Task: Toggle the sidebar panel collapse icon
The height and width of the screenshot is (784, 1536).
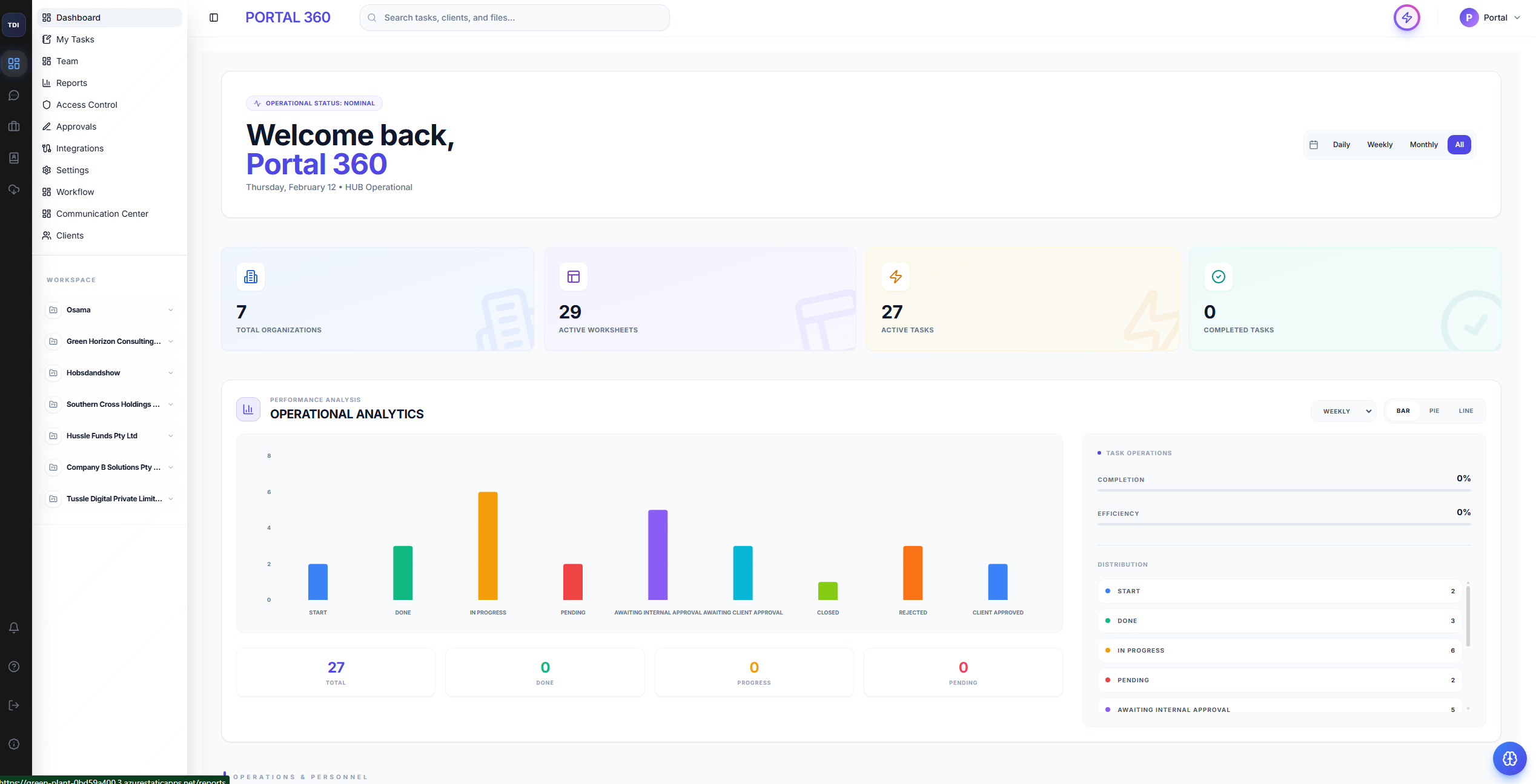Action: click(x=214, y=18)
